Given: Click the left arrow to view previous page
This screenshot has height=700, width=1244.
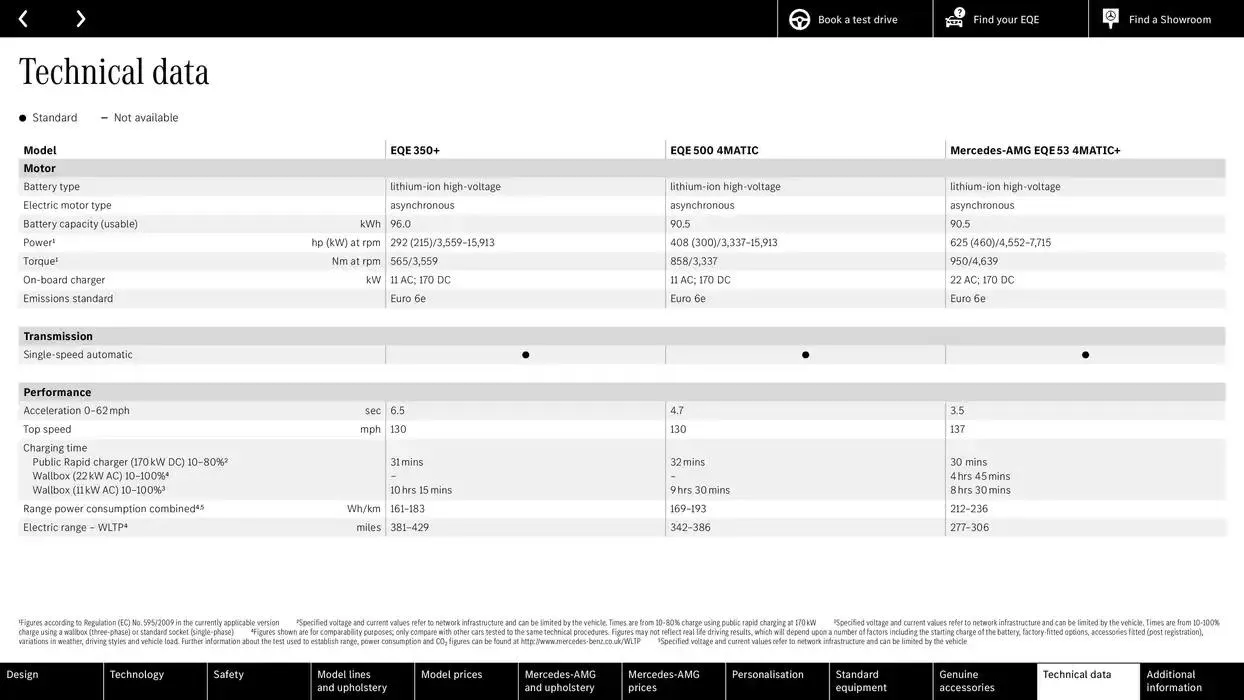Looking at the screenshot, I should coord(22,17).
